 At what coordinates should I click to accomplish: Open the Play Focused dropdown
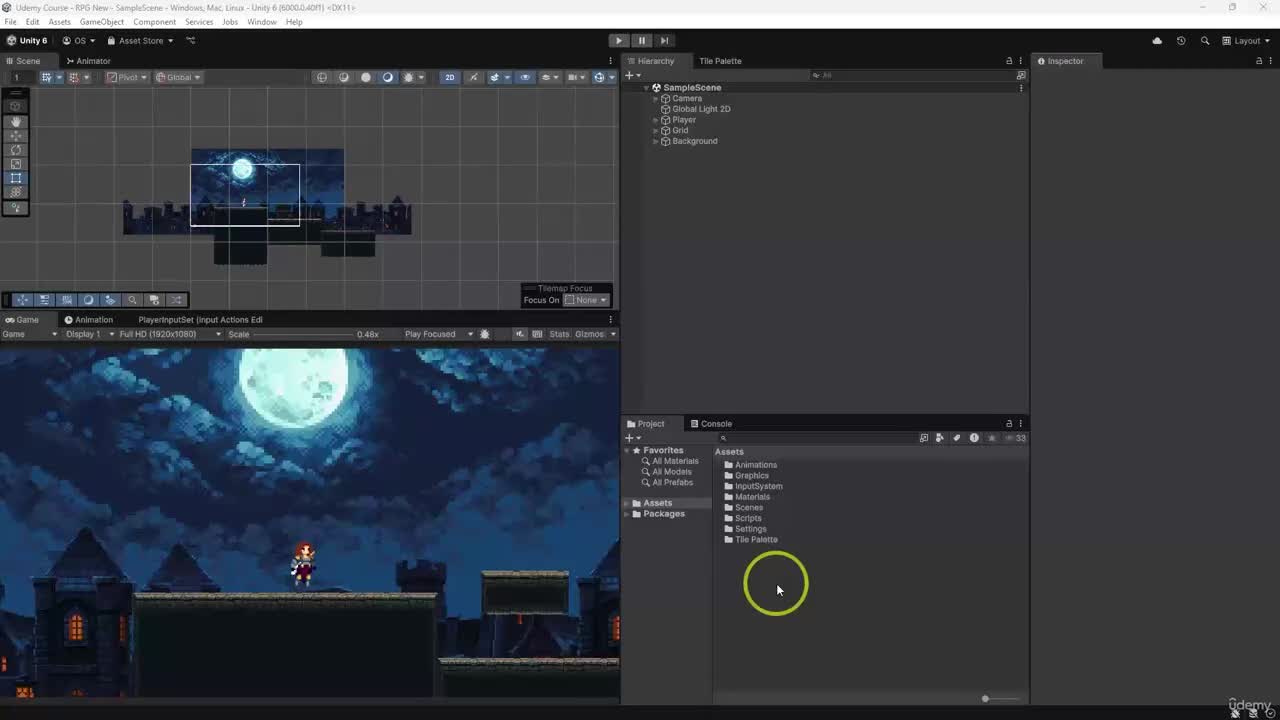click(x=439, y=334)
